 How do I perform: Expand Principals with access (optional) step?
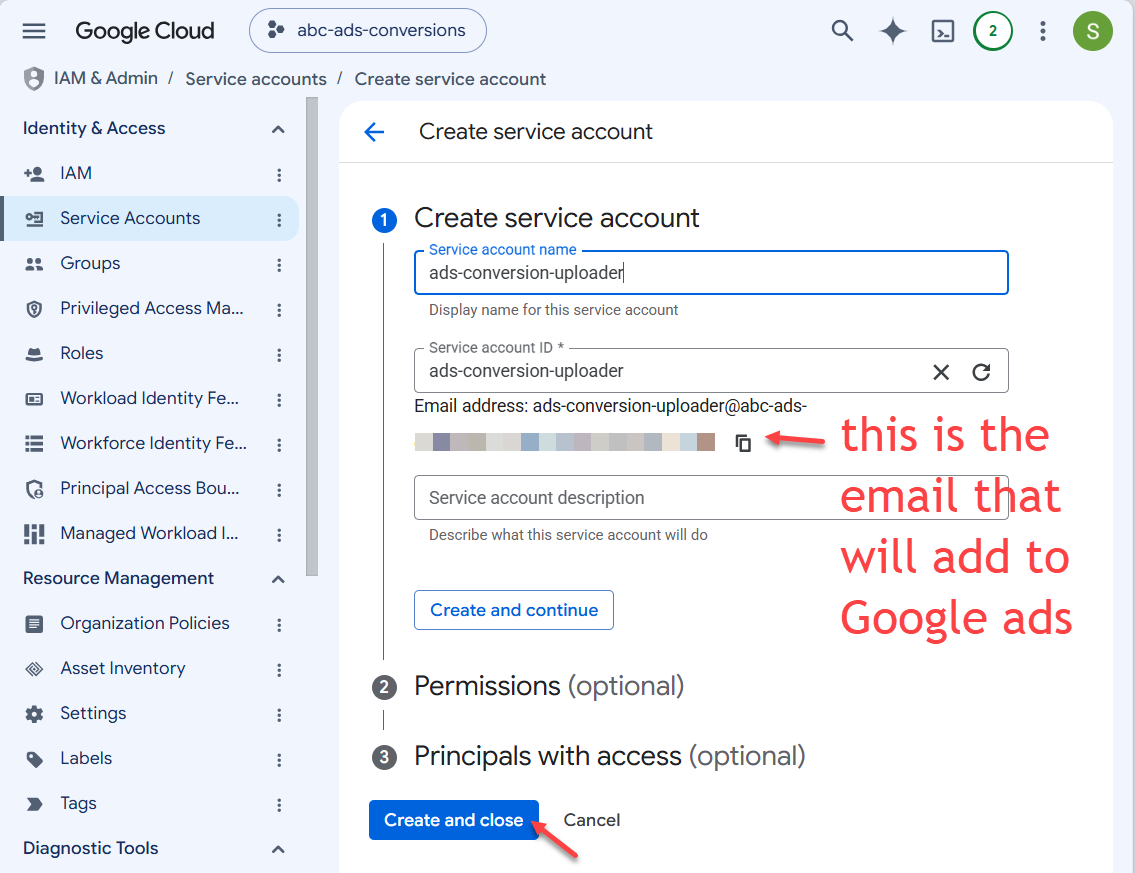coord(609,756)
